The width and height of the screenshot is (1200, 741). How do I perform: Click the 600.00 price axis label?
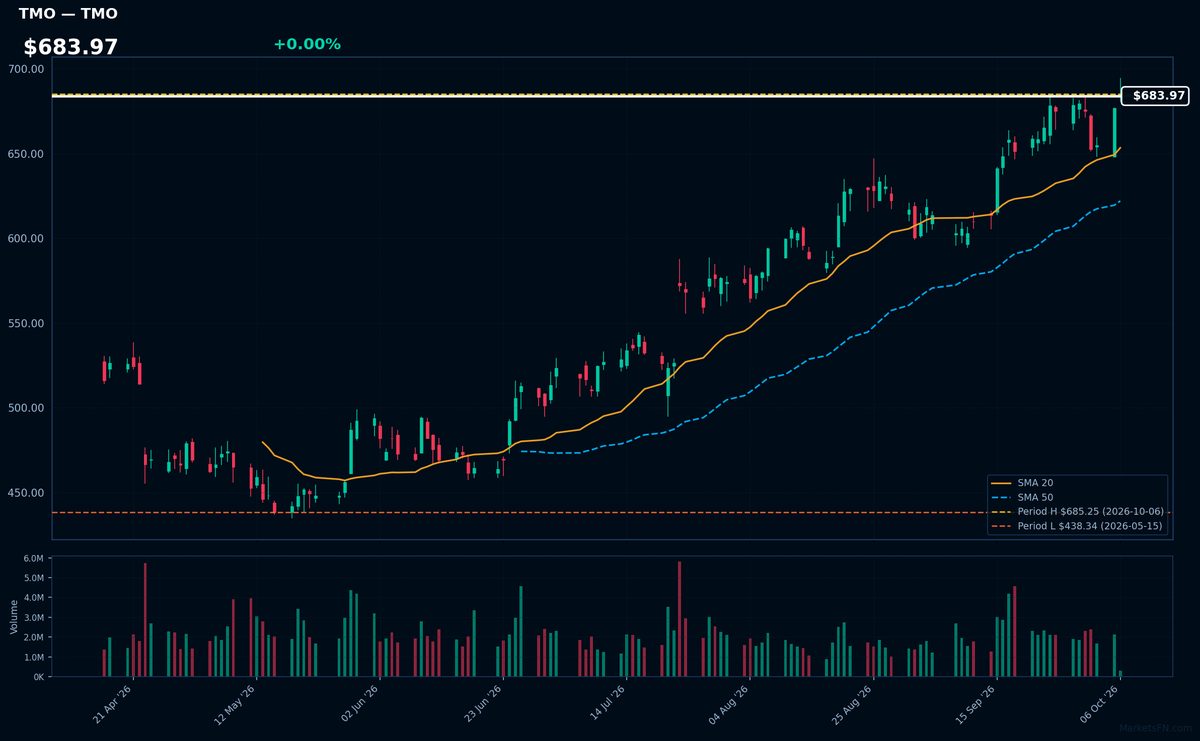(x=25, y=239)
